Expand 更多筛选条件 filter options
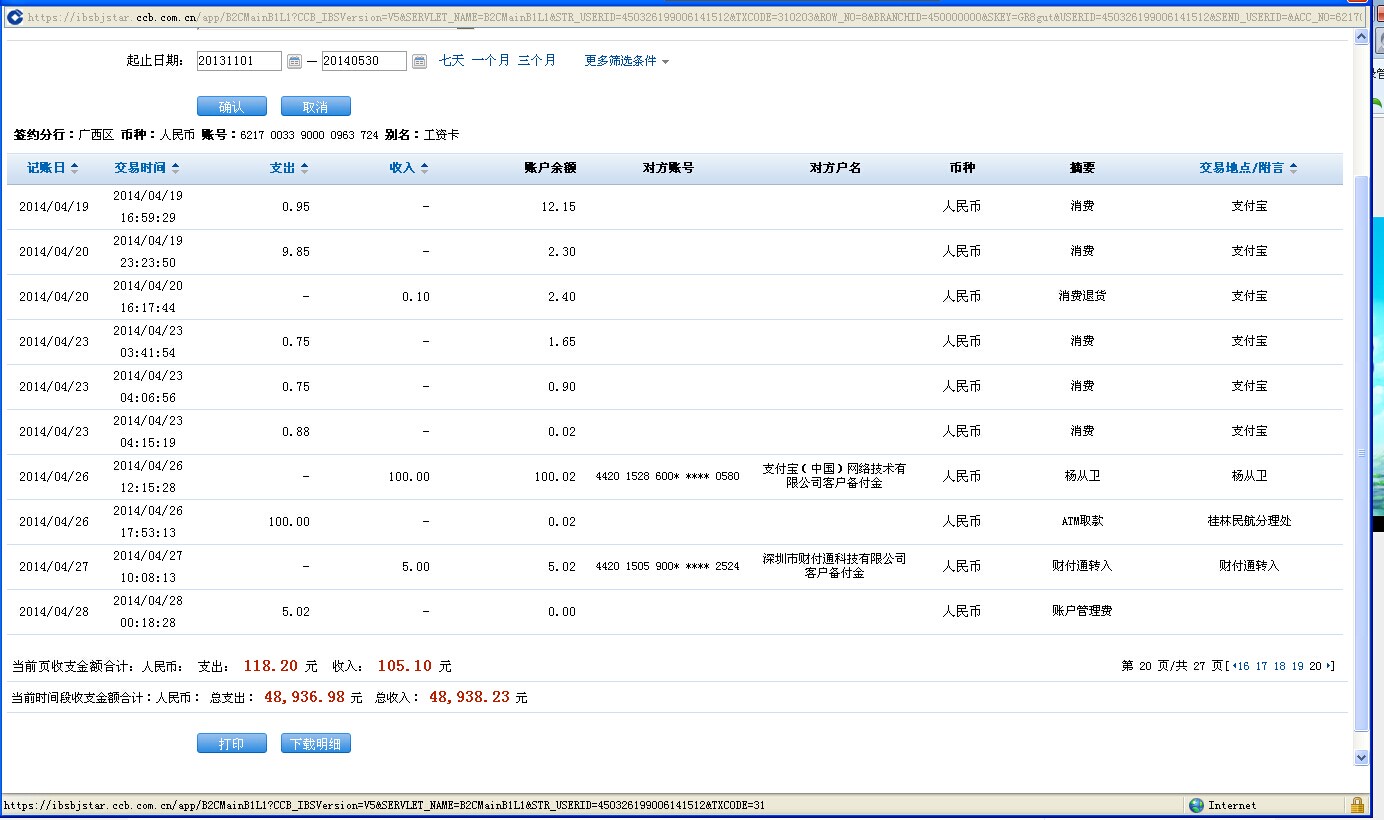This screenshot has width=1384, height=820. 626,61
